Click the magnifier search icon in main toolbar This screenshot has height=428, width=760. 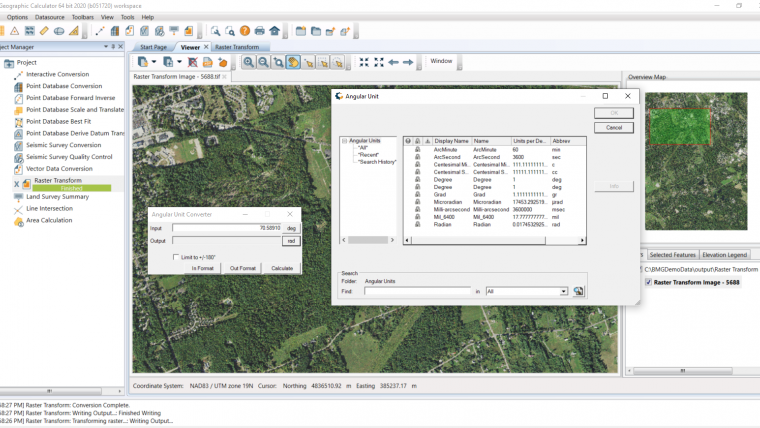click(x=215, y=31)
